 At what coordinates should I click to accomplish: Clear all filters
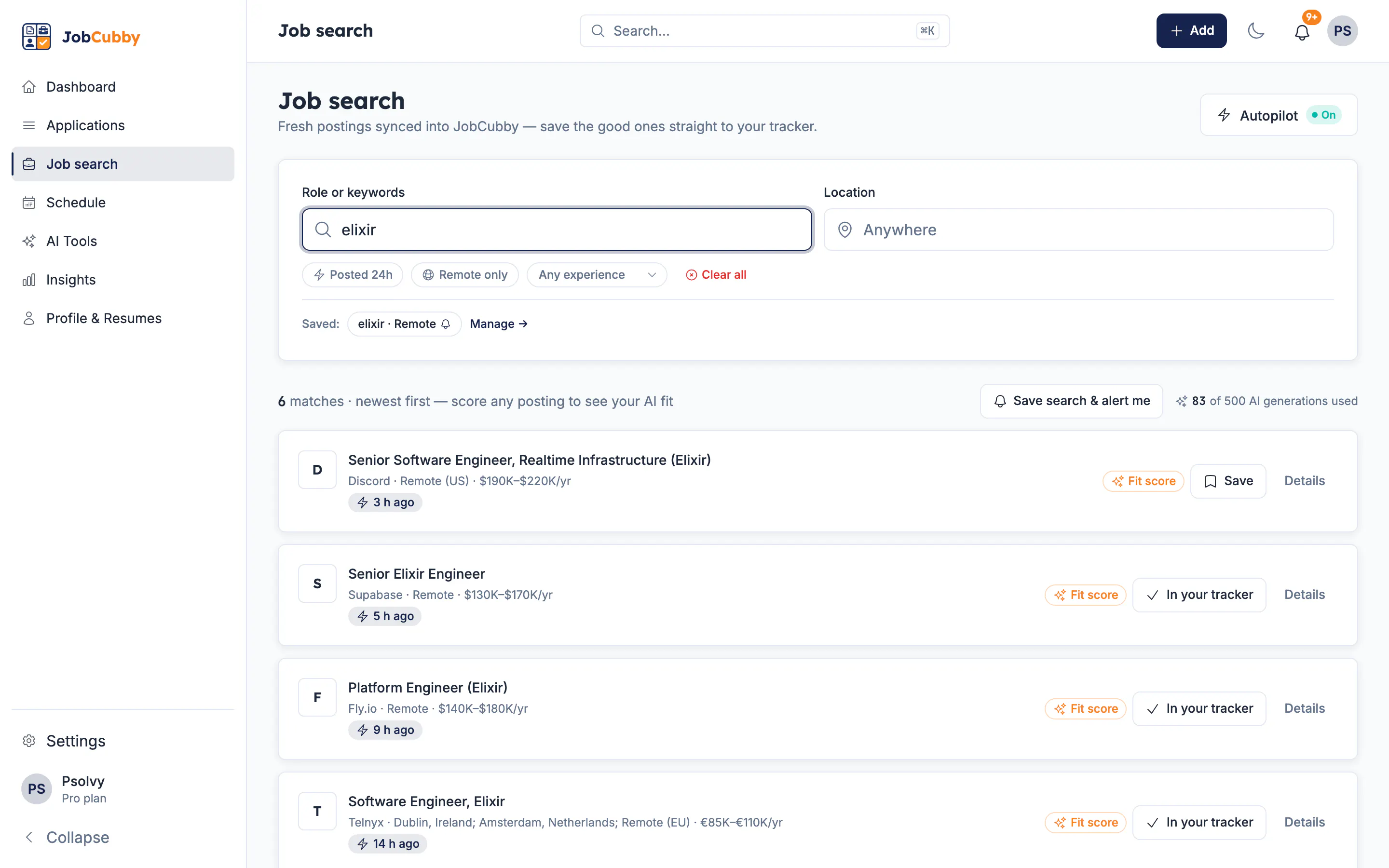pyautogui.click(x=716, y=275)
